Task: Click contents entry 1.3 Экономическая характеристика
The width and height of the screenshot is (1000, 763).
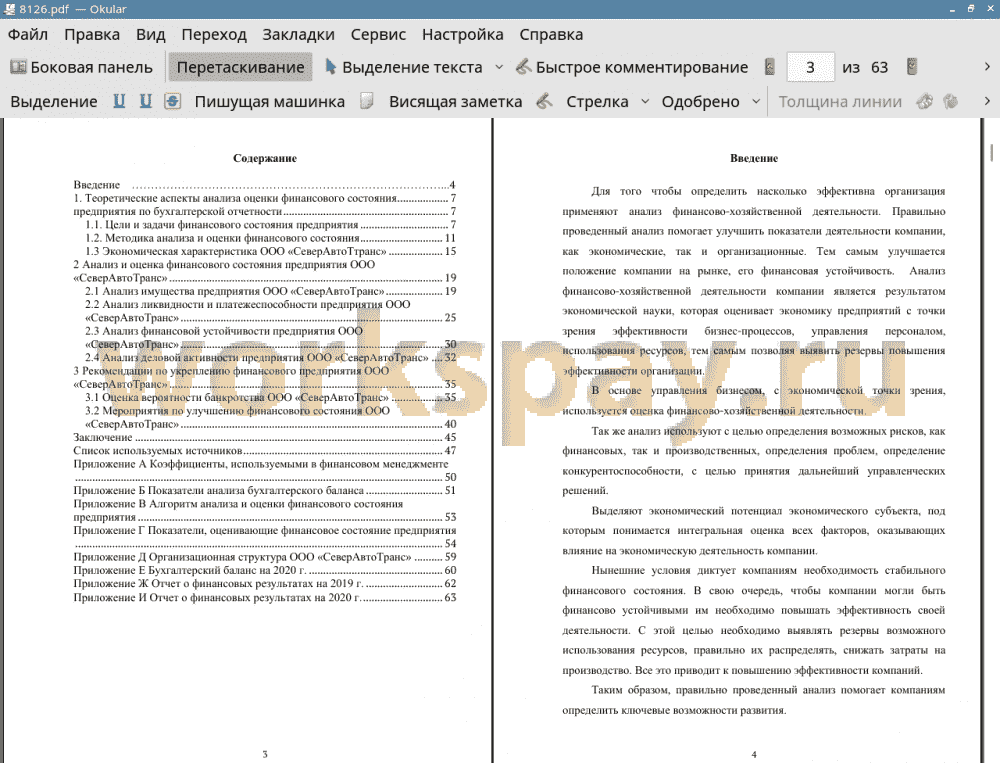Action: (270, 251)
